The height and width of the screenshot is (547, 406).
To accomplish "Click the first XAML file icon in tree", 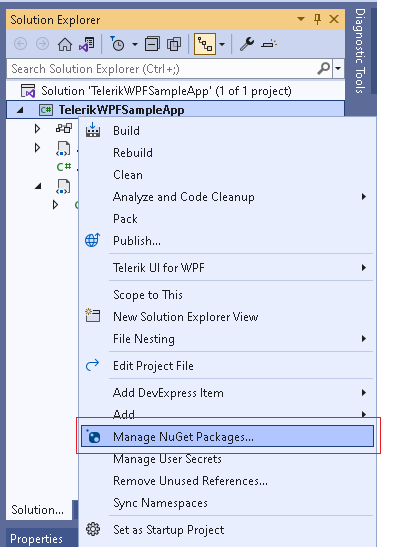I will [x=63, y=148].
